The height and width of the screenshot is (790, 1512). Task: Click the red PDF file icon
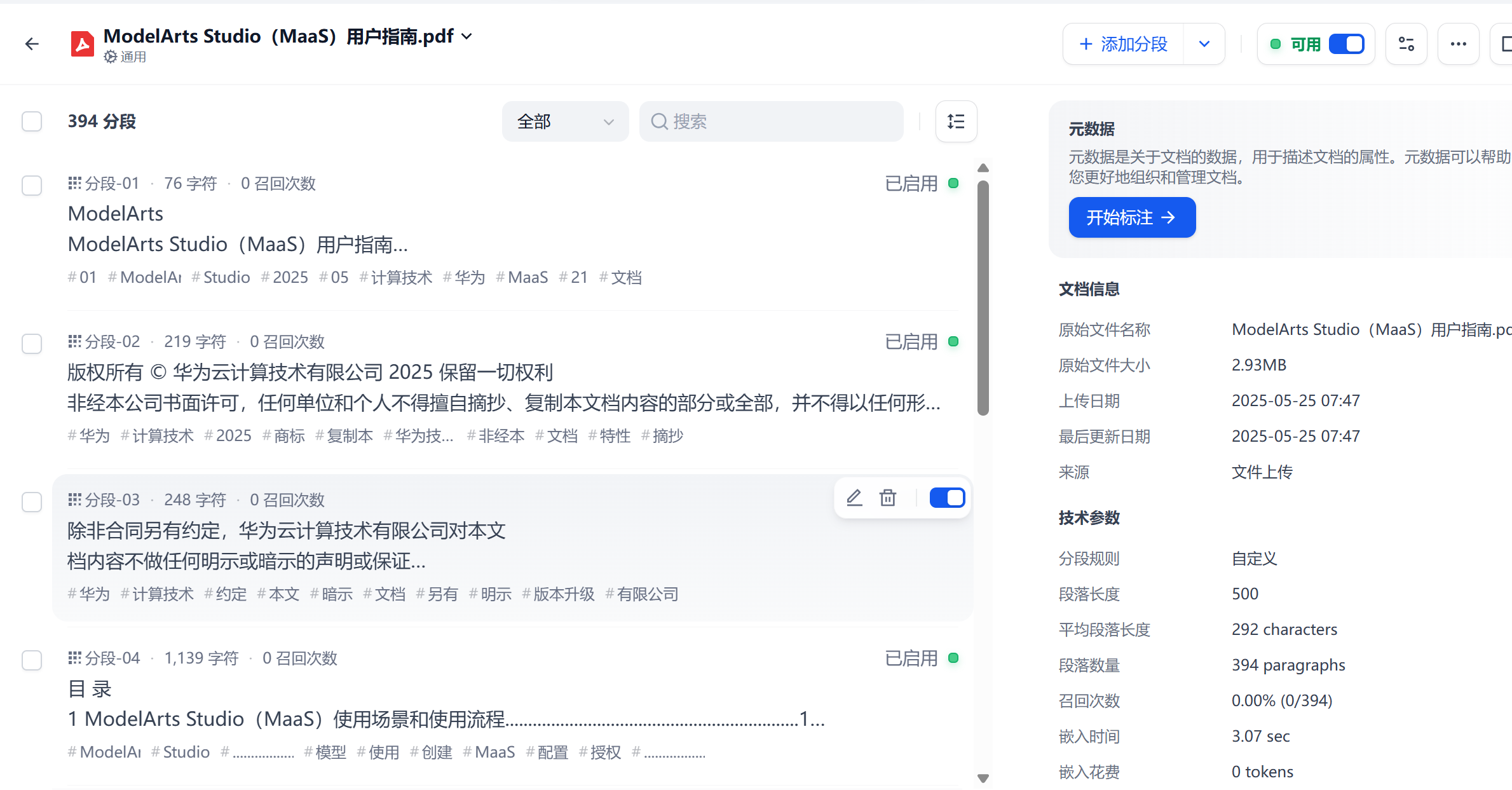(82, 44)
